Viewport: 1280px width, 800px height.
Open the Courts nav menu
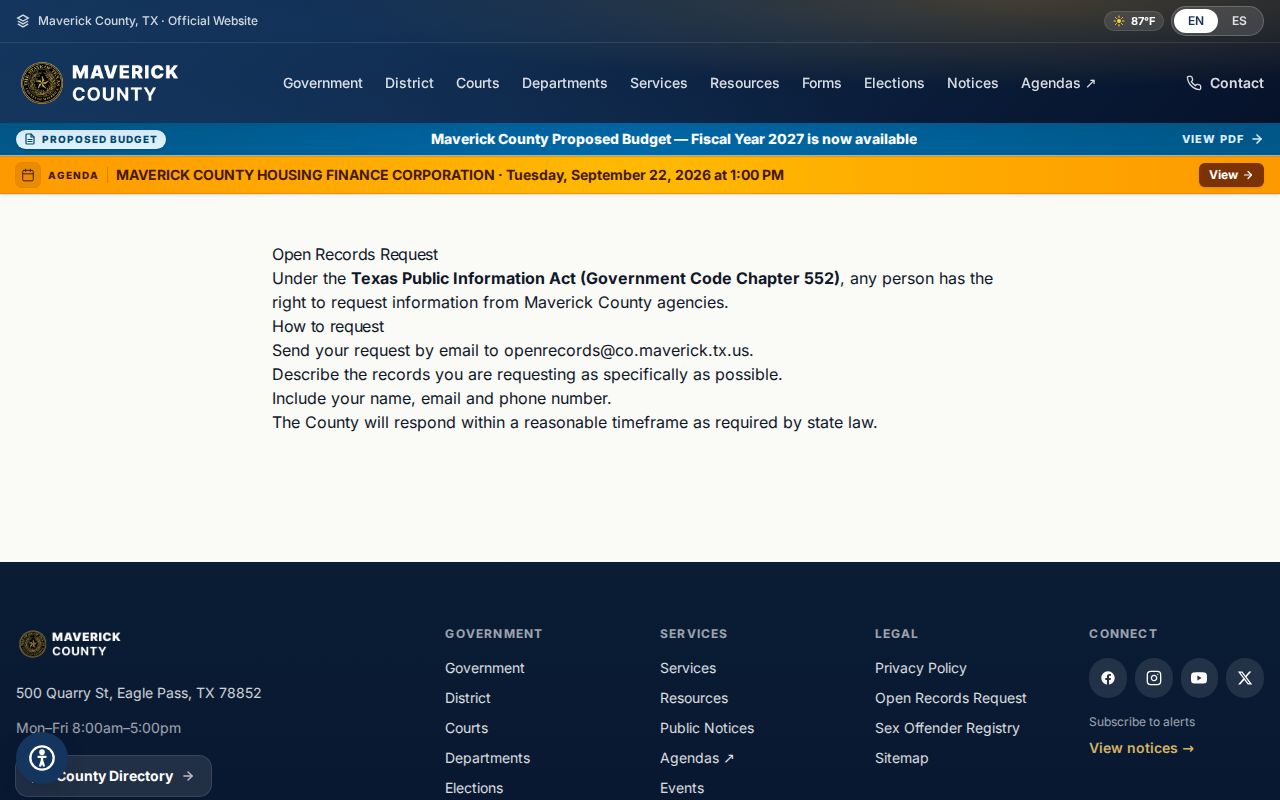(x=478, y=83)
